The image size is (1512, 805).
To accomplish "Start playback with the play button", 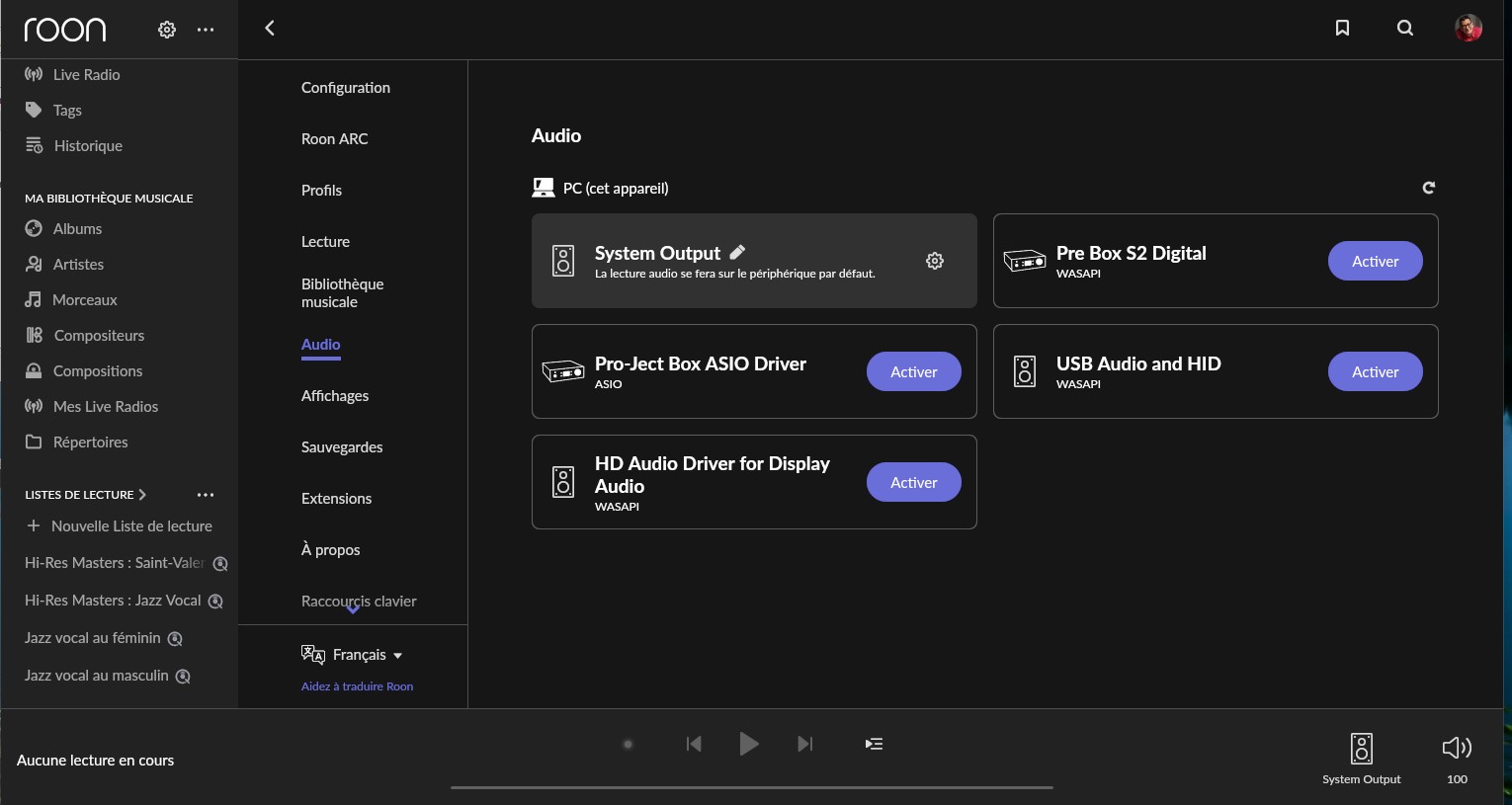I will click(749, 744).
